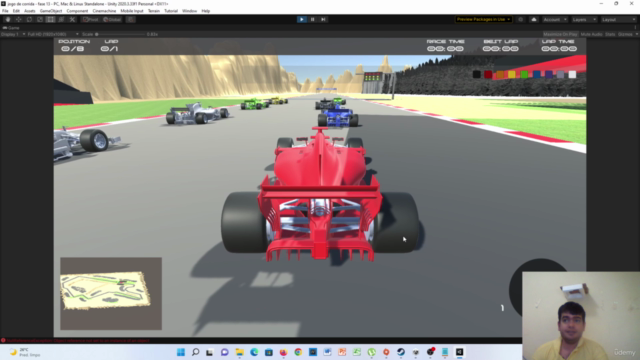
Task: Select the Hand tool in the Unity toolbar
Action: tap(8, 19)
